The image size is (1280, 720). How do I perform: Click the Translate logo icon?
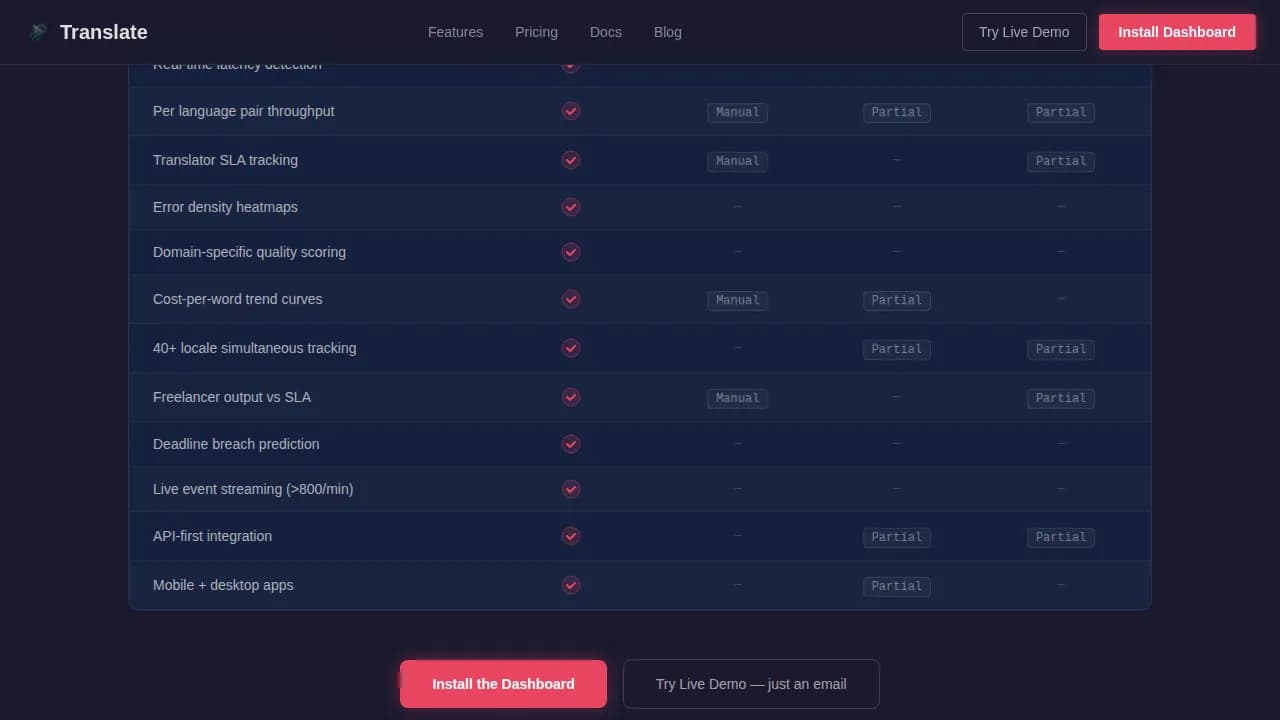tap(38, 32)
